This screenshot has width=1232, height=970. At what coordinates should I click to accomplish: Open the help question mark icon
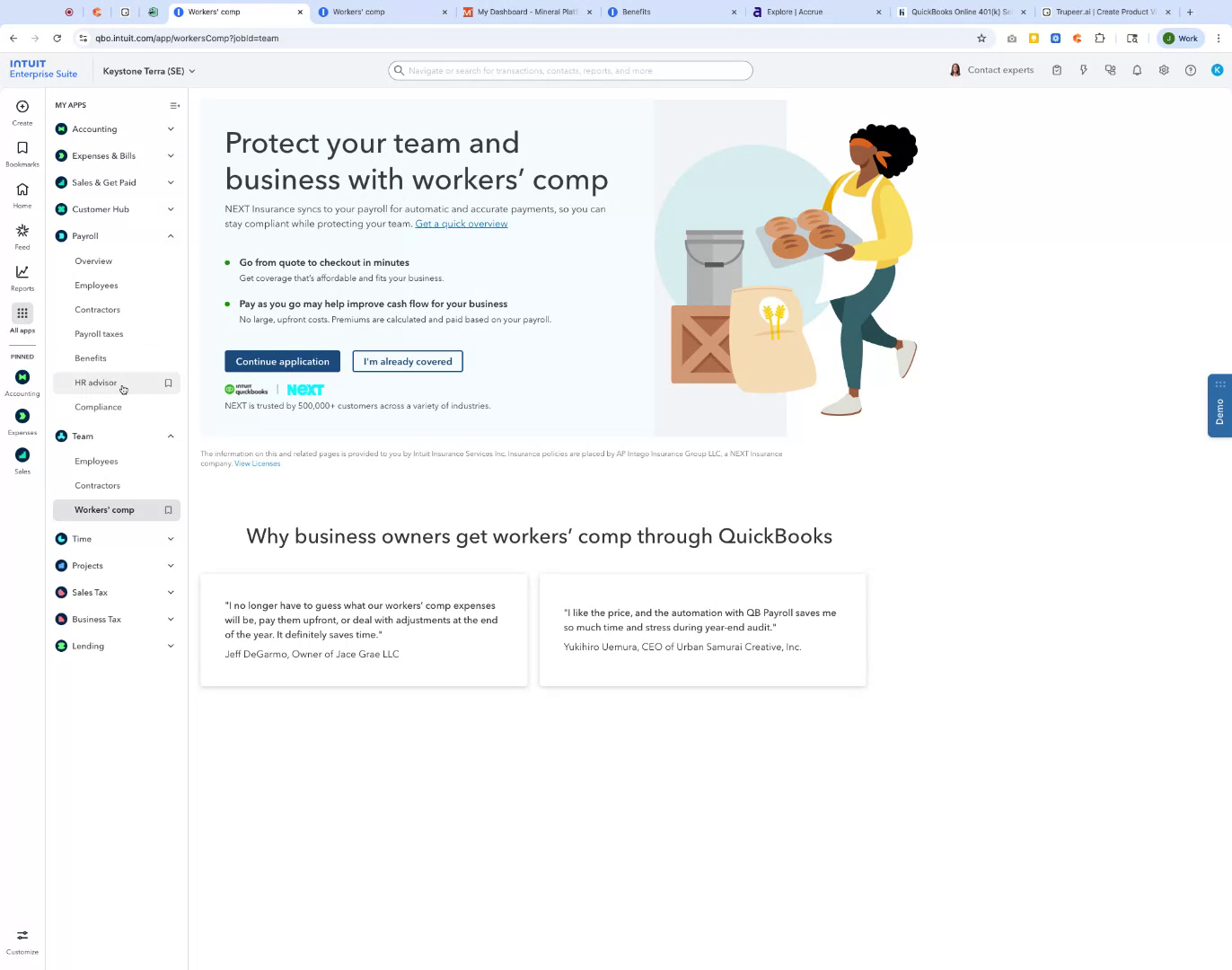[1191, 70]
